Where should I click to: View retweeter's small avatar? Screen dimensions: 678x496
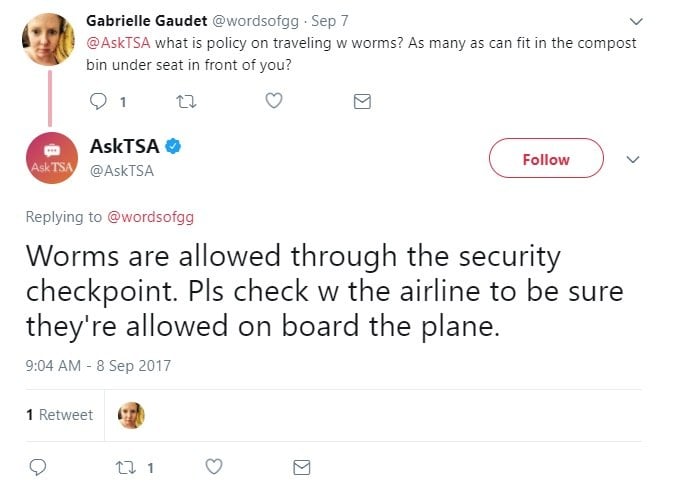click(131, 414)
